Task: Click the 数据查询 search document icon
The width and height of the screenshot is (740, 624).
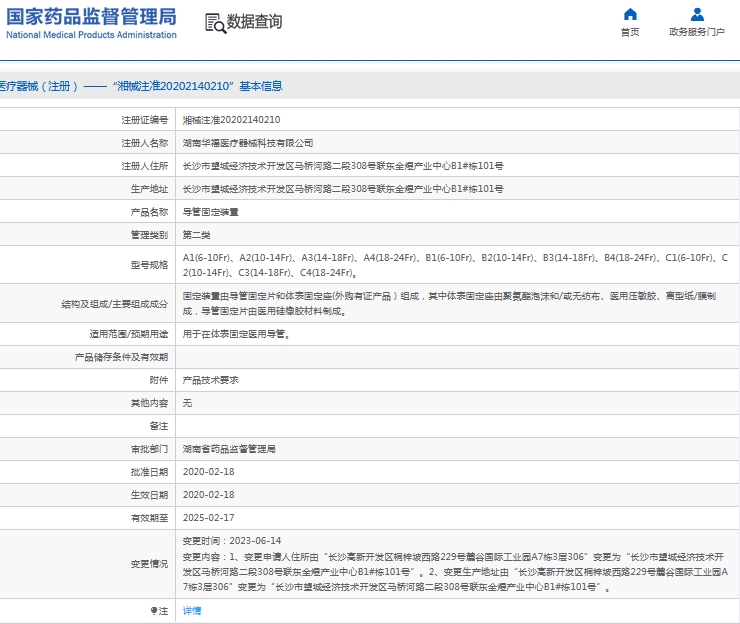Action: [215, 23]
